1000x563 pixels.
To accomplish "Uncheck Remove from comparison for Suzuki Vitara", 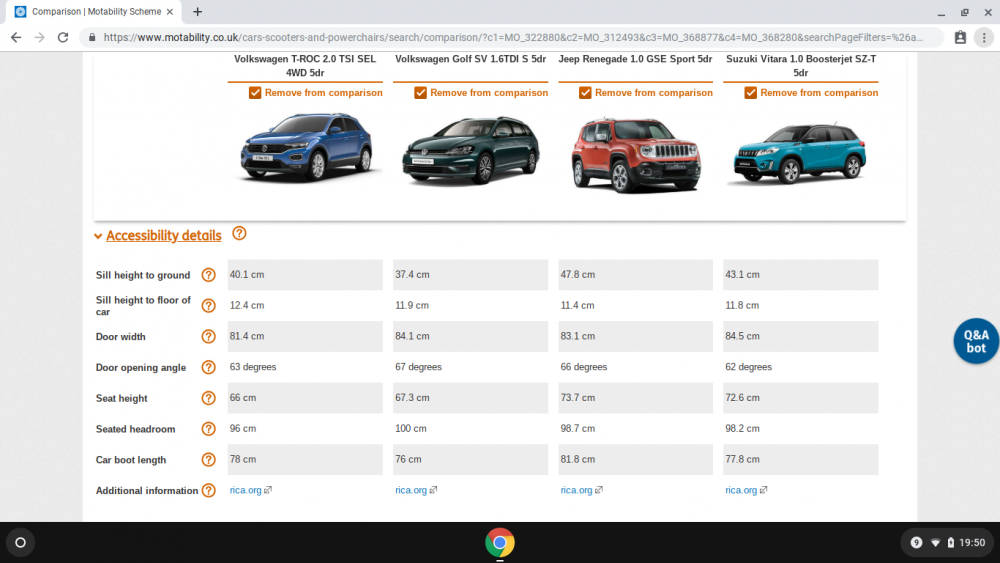I will point(751,92).
